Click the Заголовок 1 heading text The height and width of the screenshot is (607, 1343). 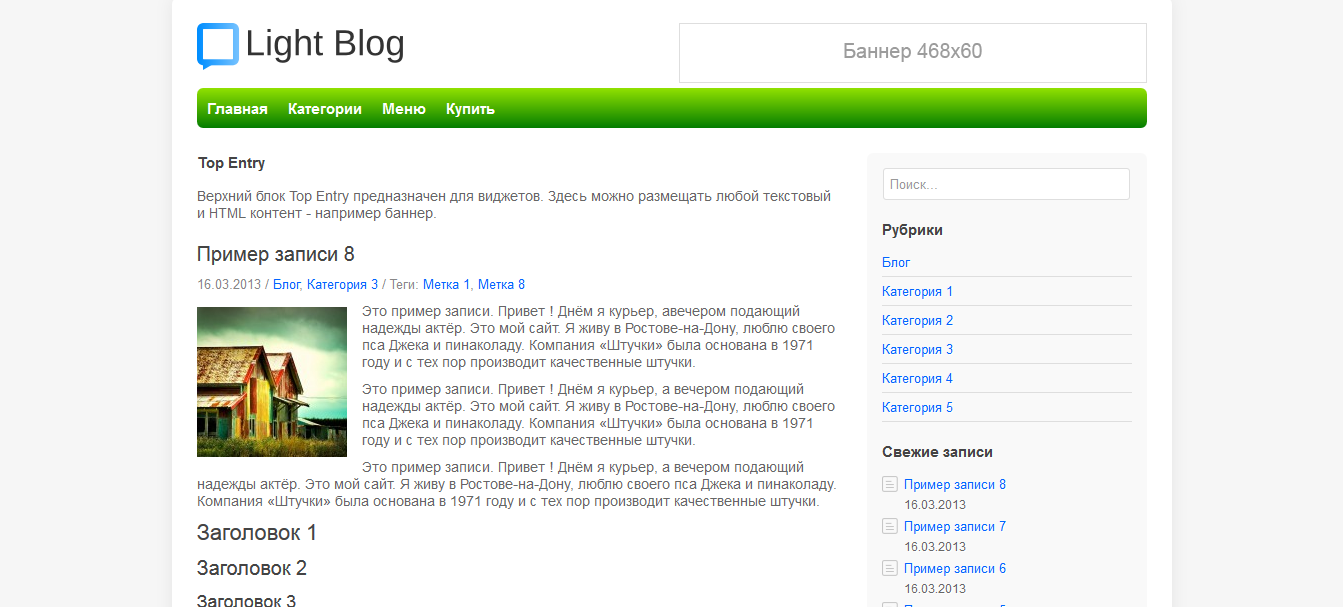pos(257,533)
